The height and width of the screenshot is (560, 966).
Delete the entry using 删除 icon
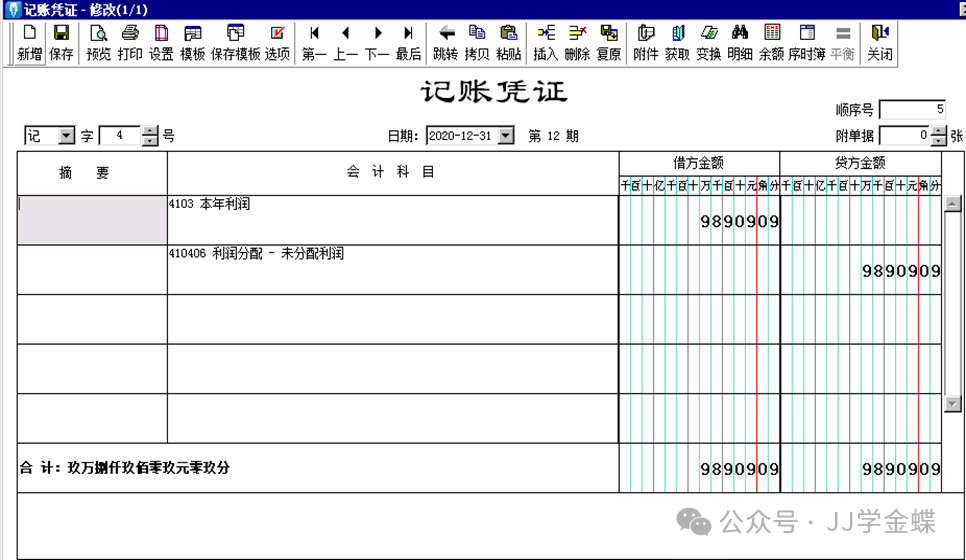coord(577,42)
